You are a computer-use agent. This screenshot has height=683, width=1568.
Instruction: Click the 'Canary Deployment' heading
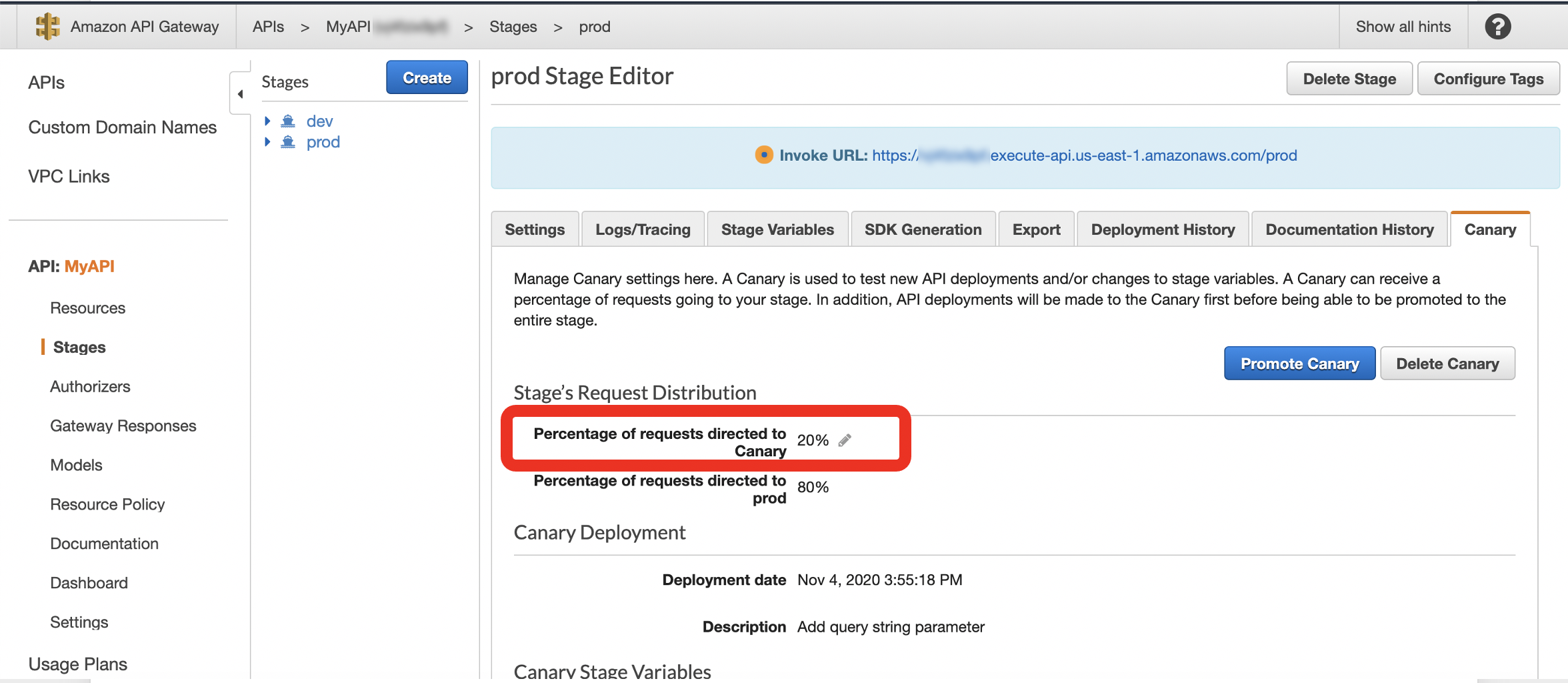click(x=599, y=532)
